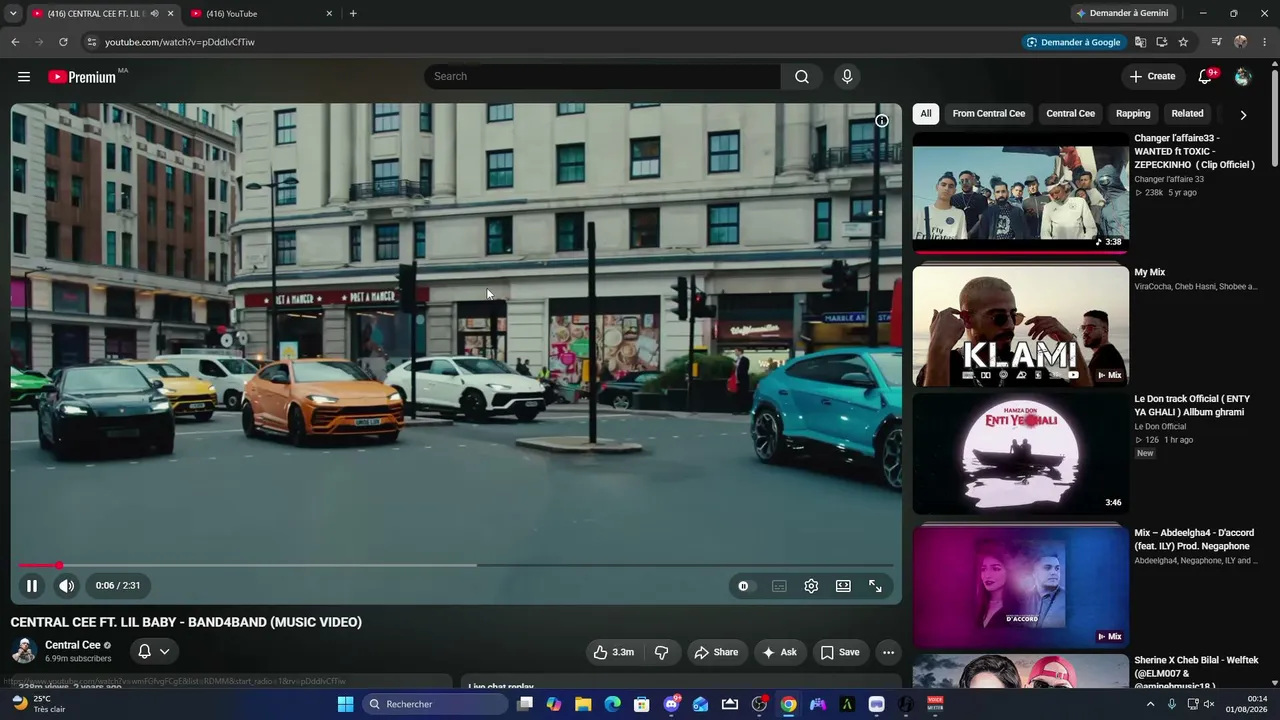1280x720 pixels.
Task: Dislike the video
Action: click(661, 652)
